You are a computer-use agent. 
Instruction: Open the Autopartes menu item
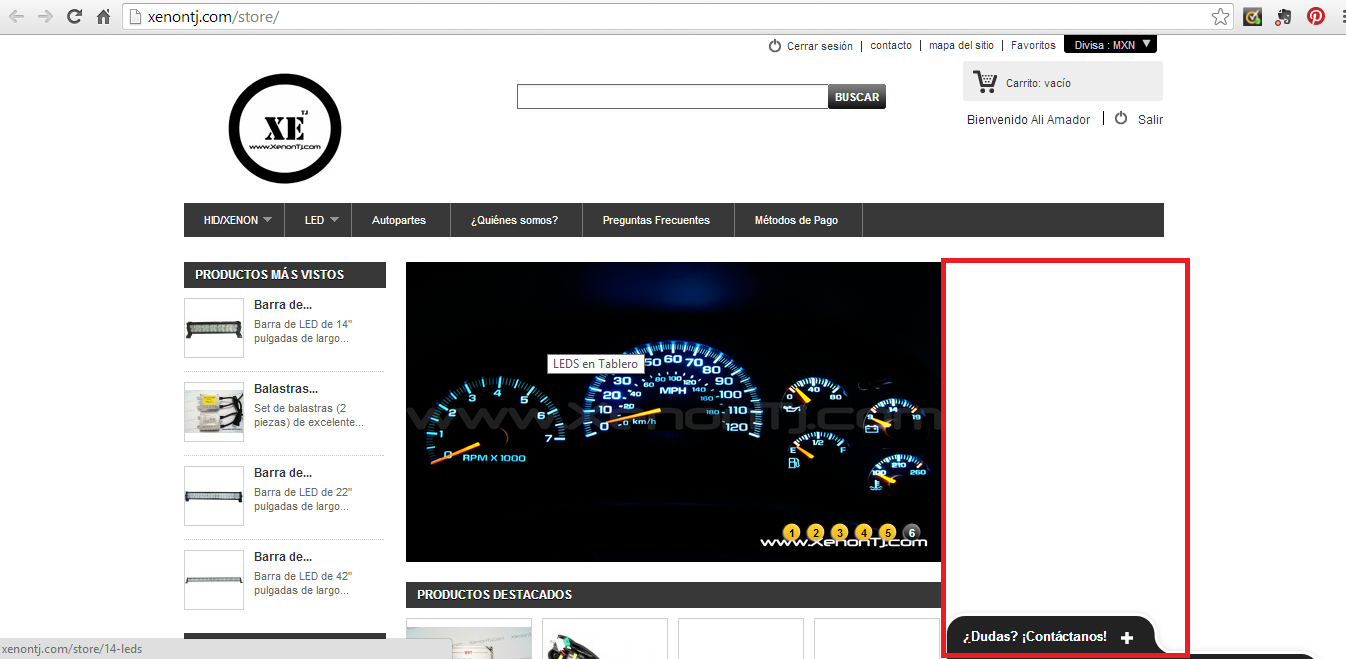399,220
